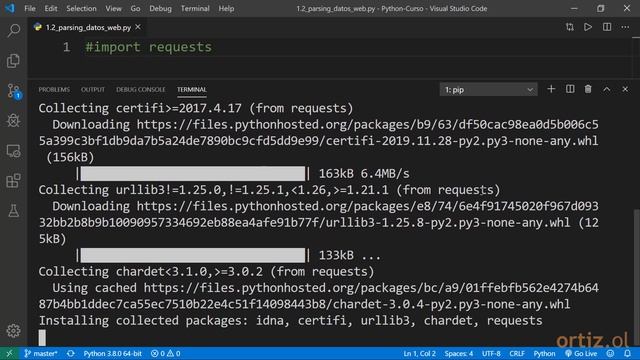Screen dimensions: 640x360
Task: Switch to the PROBLEMS panel tab
Action: click(54, 89)
